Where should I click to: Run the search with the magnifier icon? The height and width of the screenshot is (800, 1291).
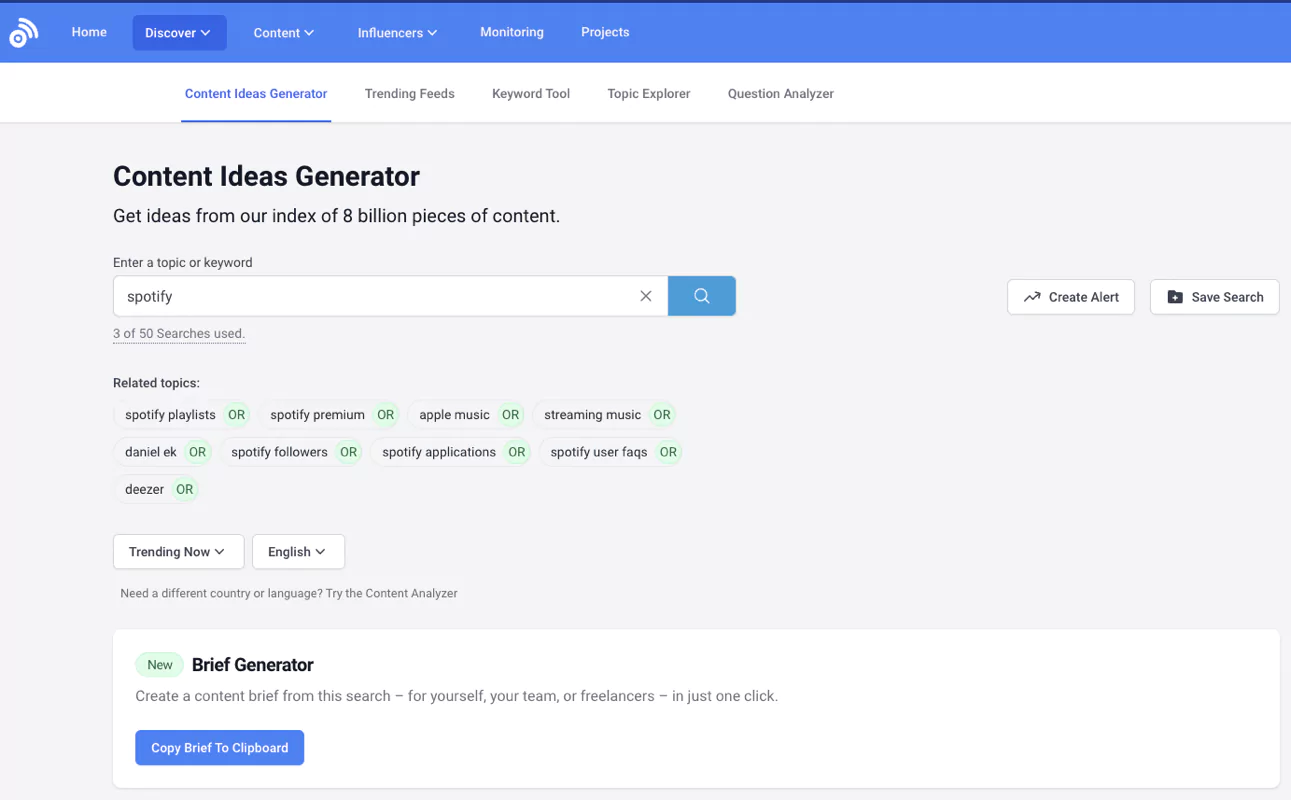pyautogui.click(x=701, y=295)
